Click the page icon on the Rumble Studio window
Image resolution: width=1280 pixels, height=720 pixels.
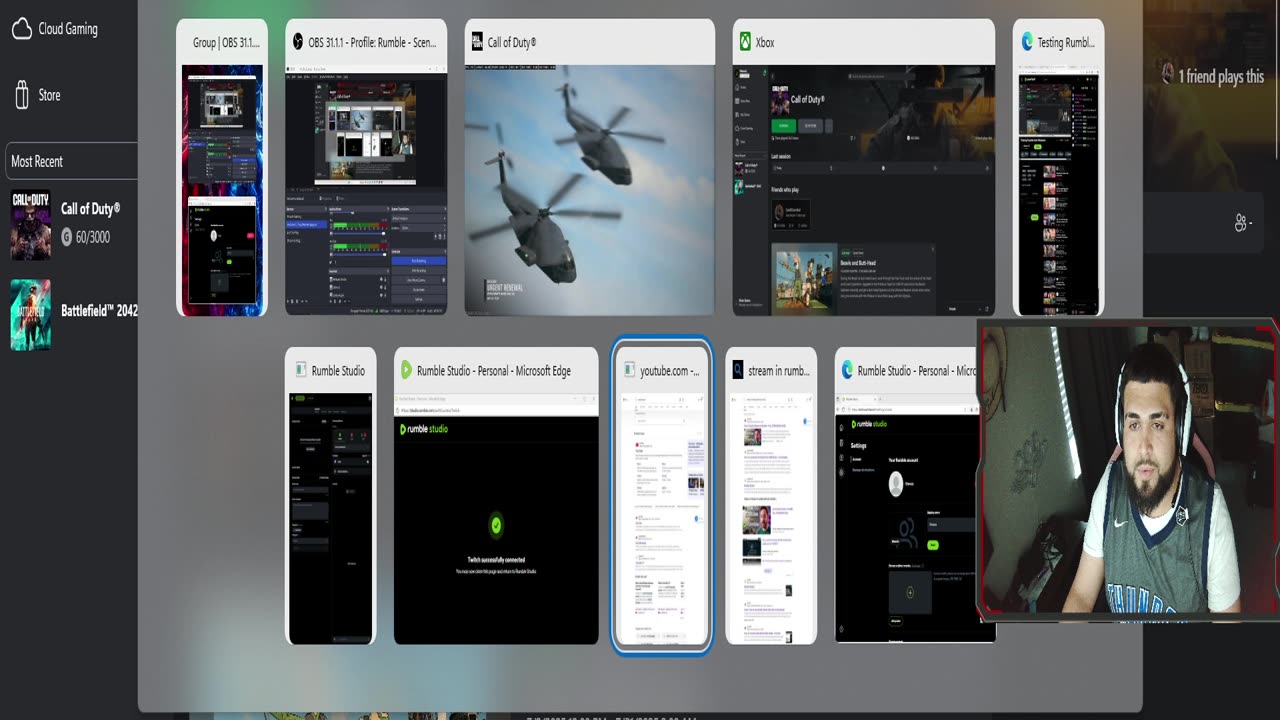(x=301, y=370)
